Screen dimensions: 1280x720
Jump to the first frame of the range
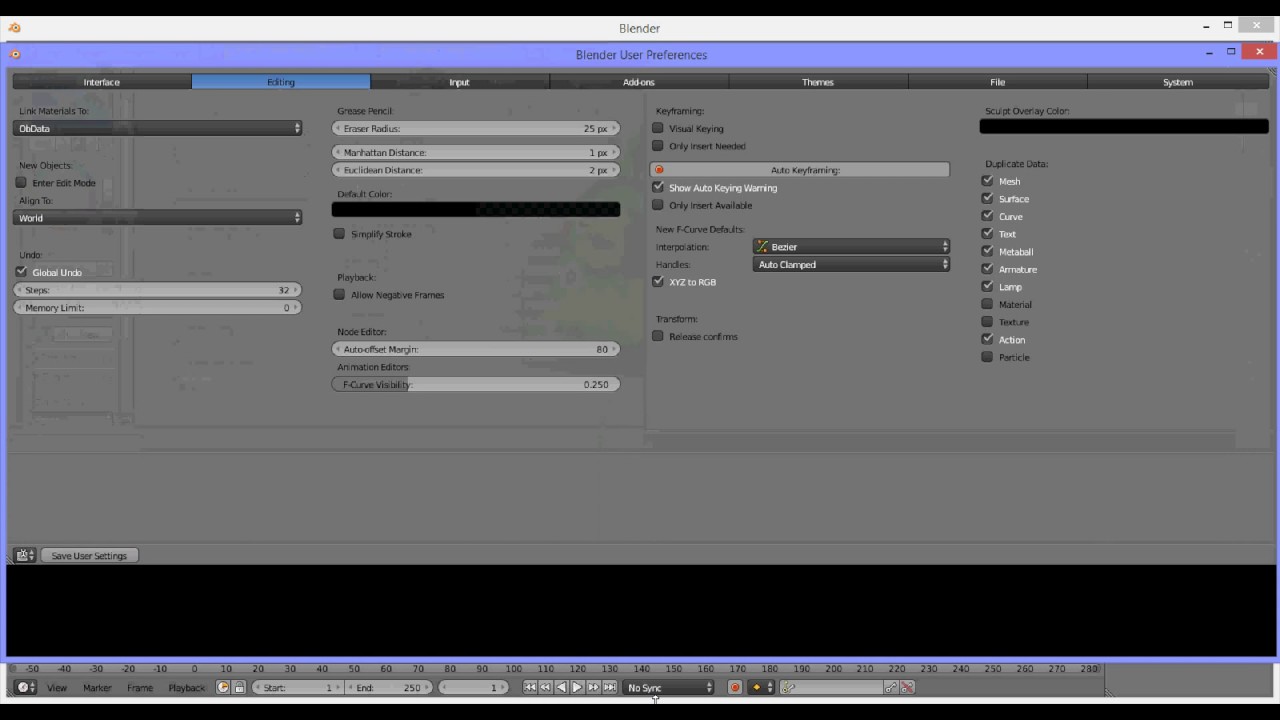pyautogui.click(x=530, y=688)
